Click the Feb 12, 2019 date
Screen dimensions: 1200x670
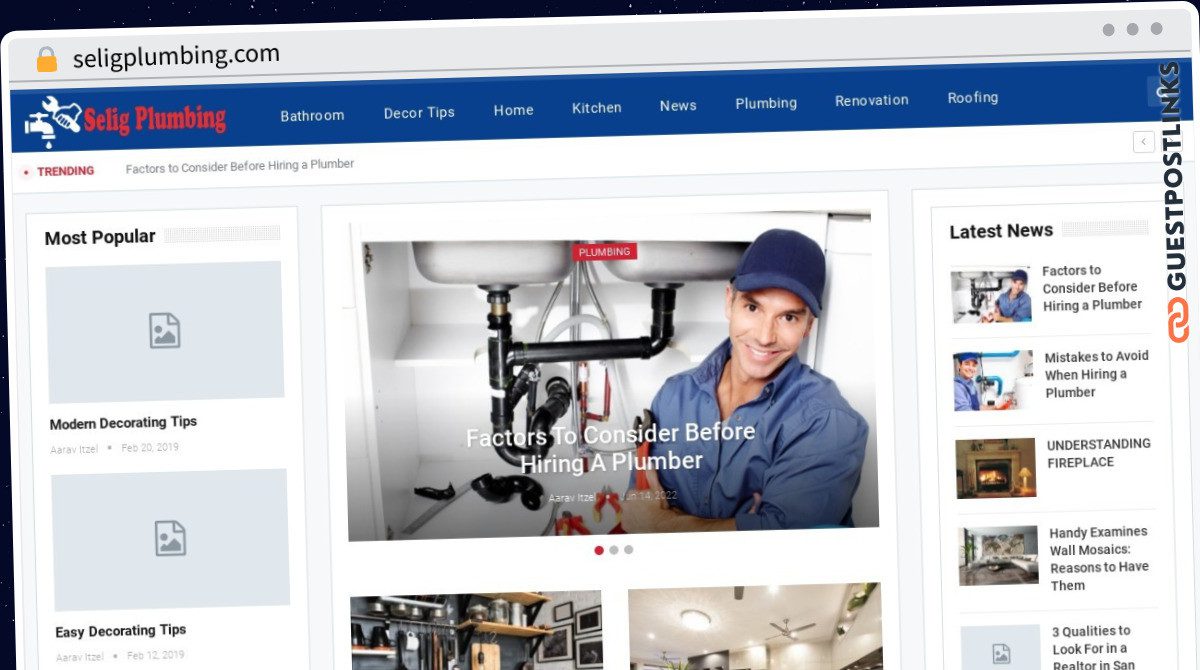click(x=155, y=656)
